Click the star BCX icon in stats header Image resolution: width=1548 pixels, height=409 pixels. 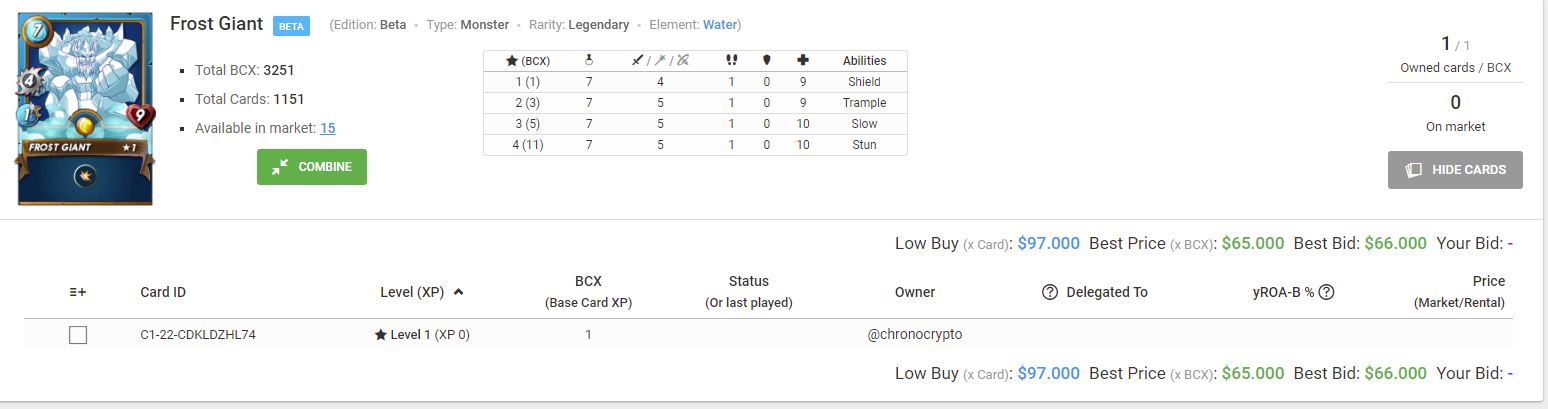point(511,61)
